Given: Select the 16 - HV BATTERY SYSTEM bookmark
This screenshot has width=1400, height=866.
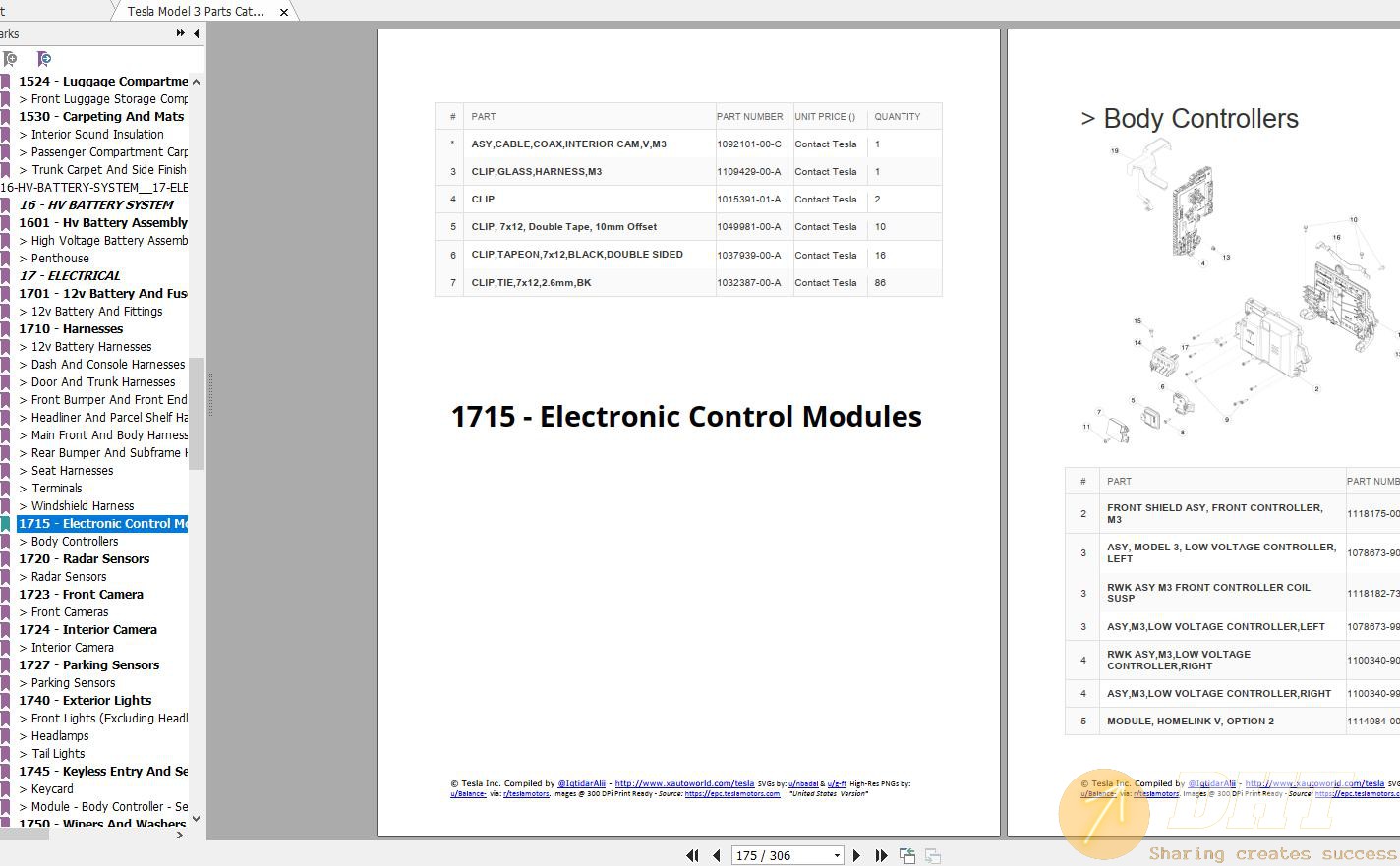Looking at the screenshot, I should (x=96, y=205).
